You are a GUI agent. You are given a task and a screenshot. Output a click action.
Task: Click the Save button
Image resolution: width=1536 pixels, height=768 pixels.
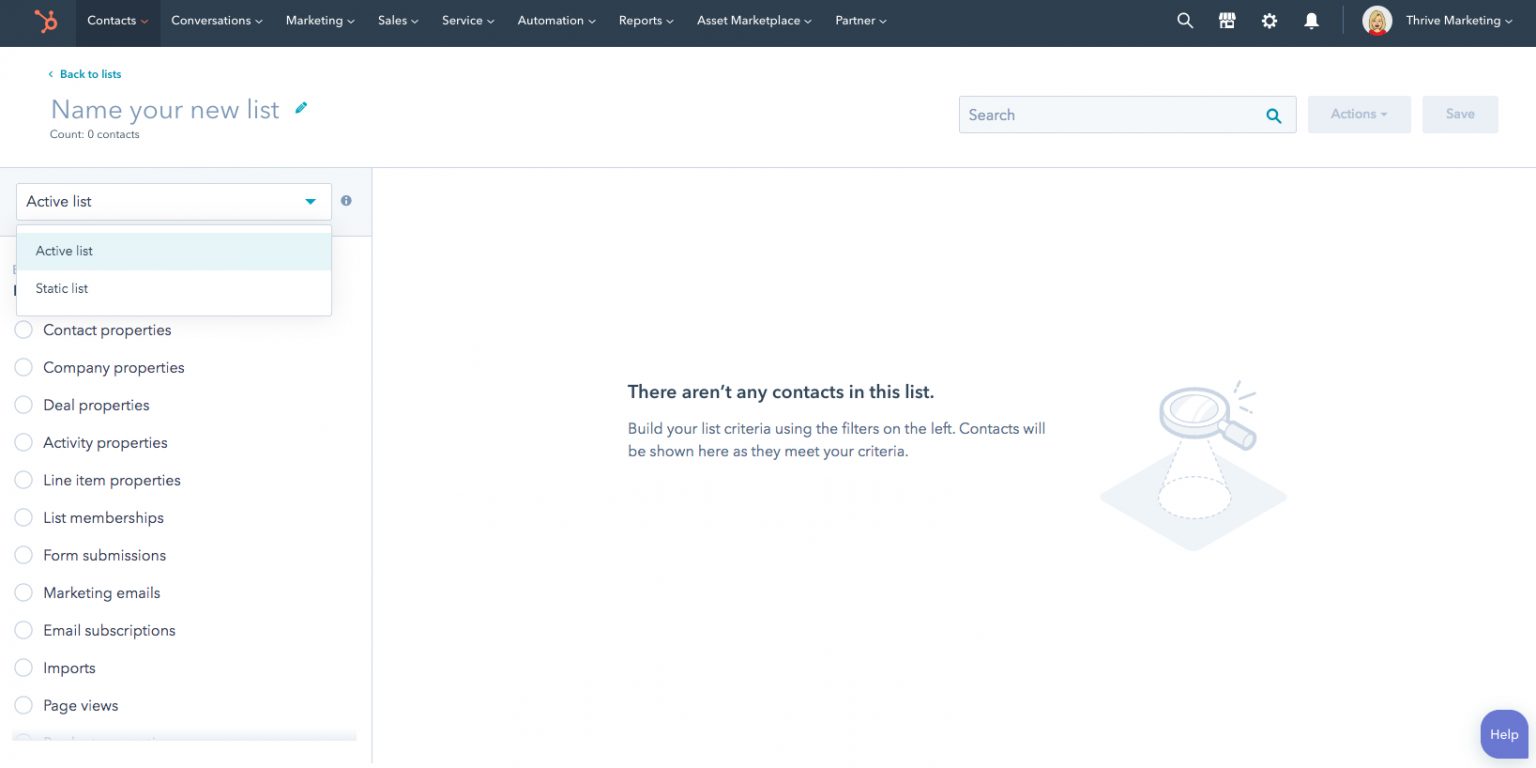click(x=1460, y=114)
